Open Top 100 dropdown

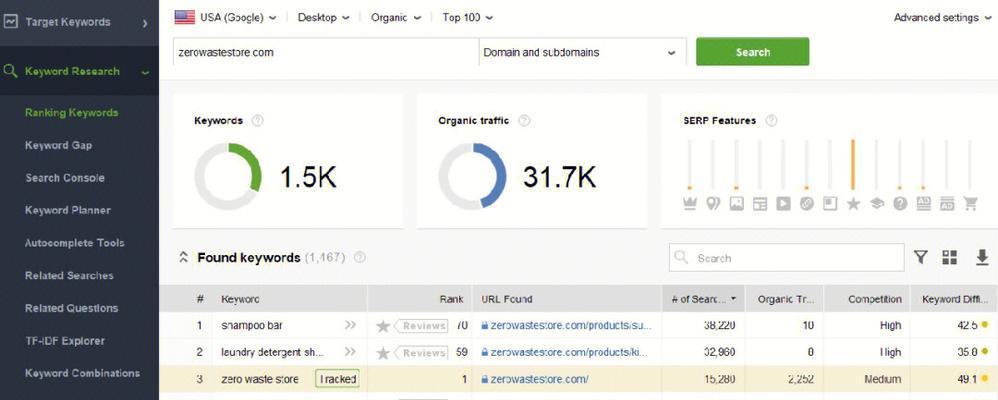467,17
